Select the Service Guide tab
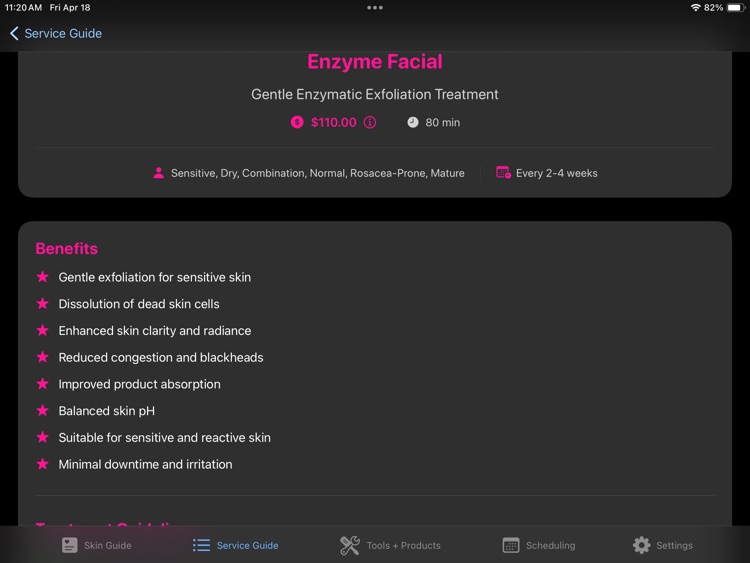 [235, 545]
